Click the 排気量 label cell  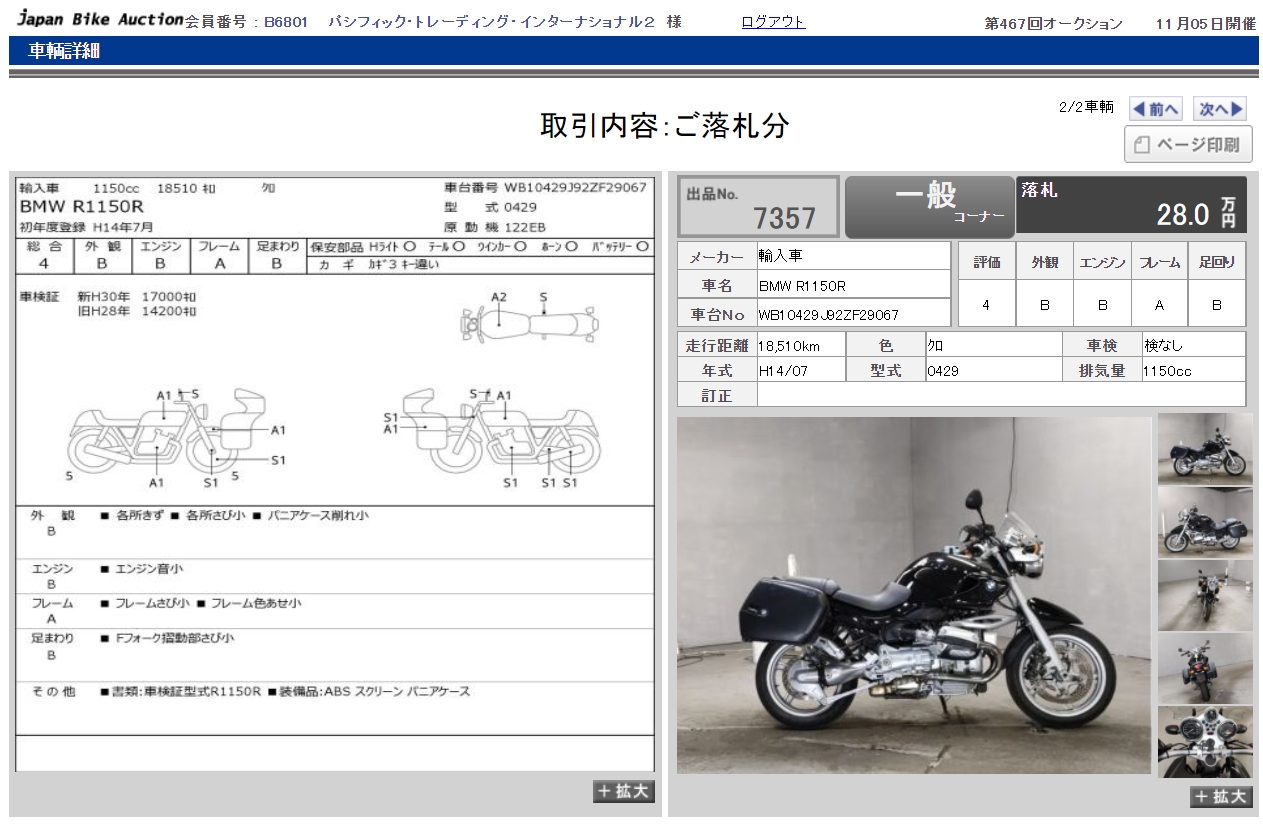pos(1102,371)
